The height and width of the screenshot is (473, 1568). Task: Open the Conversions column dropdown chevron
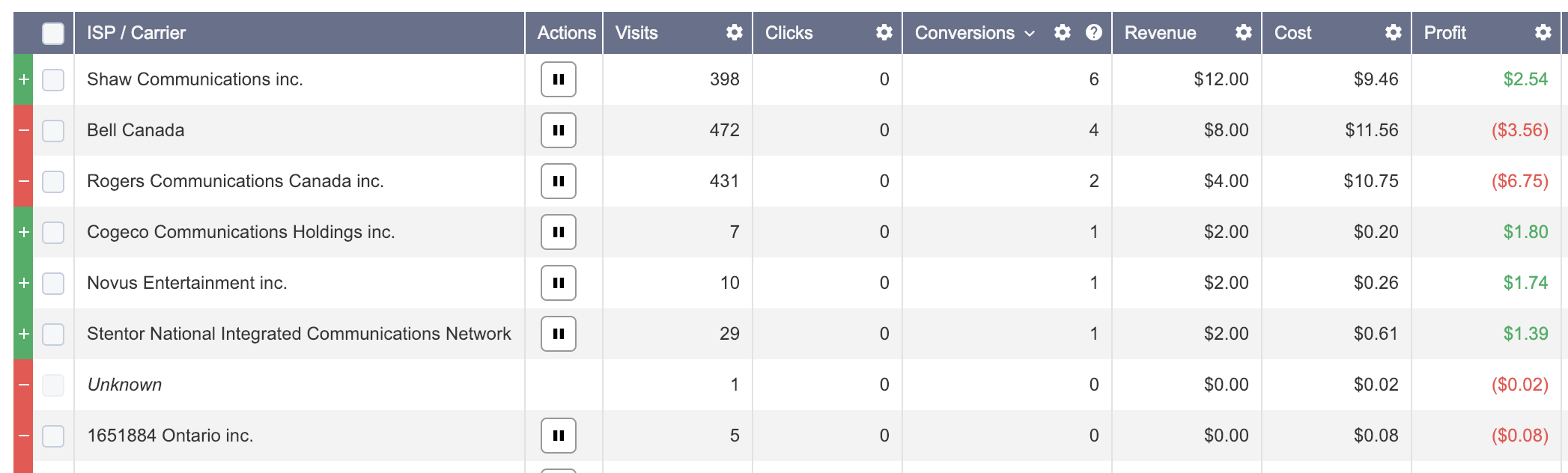click(x=1030, y=34)
